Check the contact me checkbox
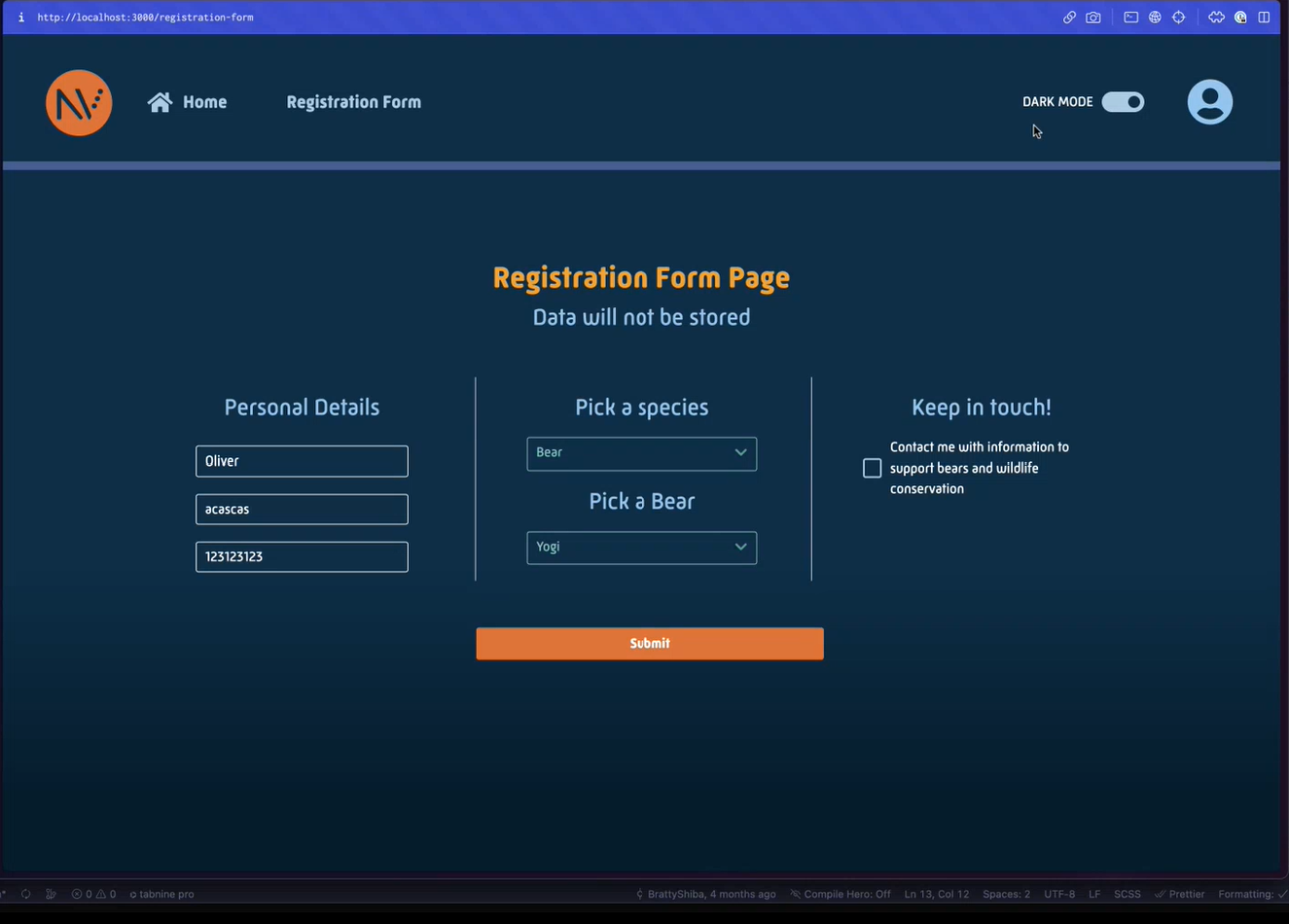This screenshot has width=1289, height=924. (x=872, y=469)
